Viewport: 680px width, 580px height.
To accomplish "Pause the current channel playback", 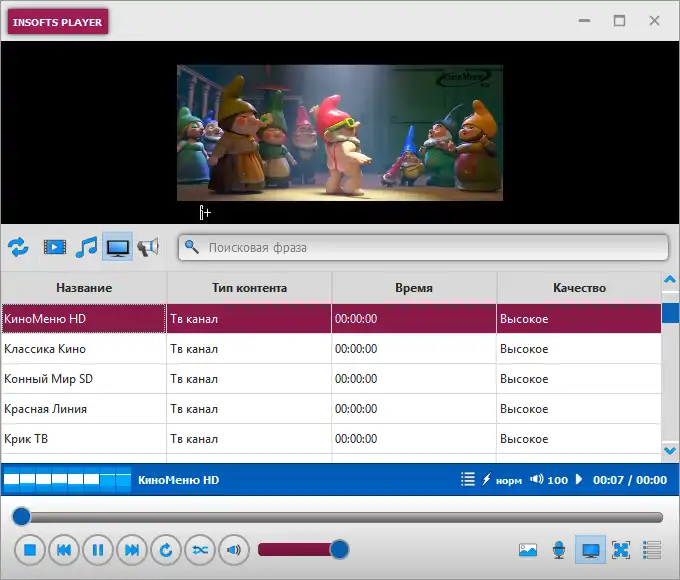I will (98, 550).
